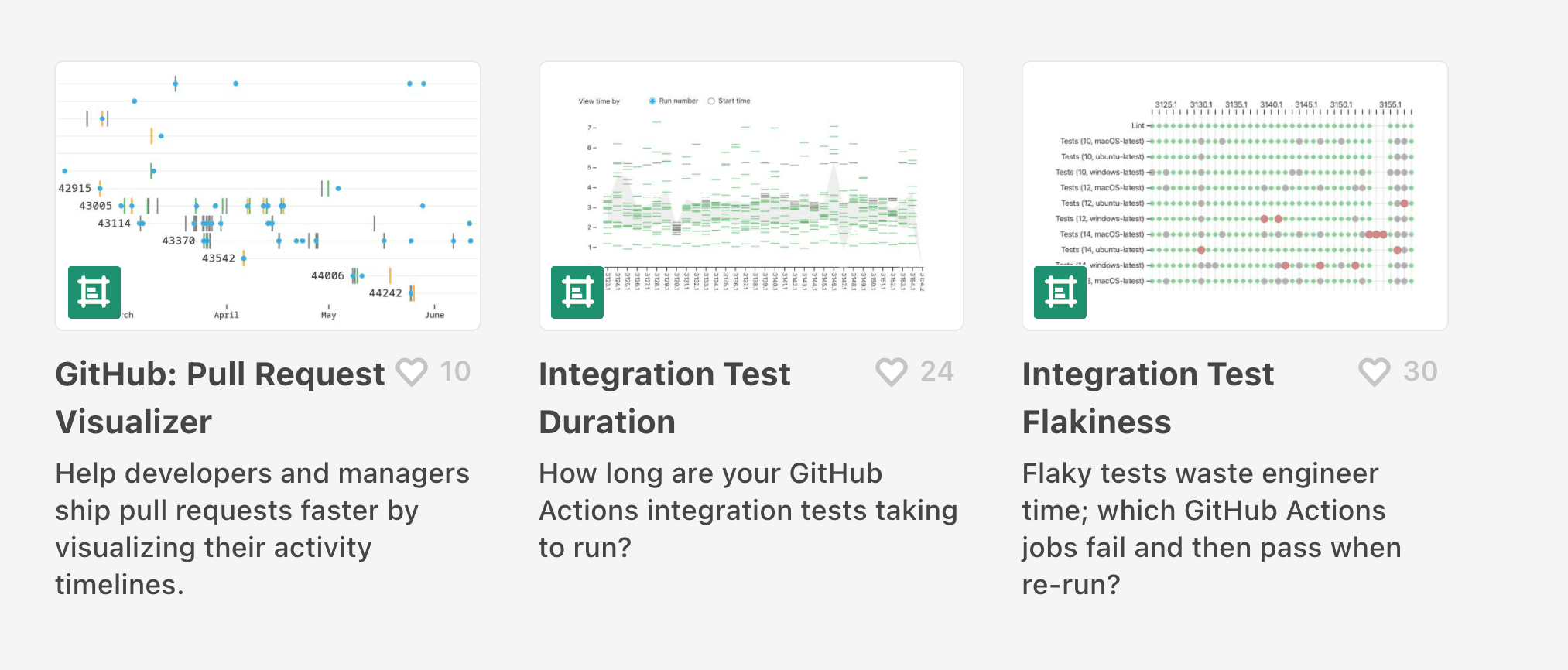
Task: Heart the Integration Test Flakiness notebook
Action: (1375, 372)
